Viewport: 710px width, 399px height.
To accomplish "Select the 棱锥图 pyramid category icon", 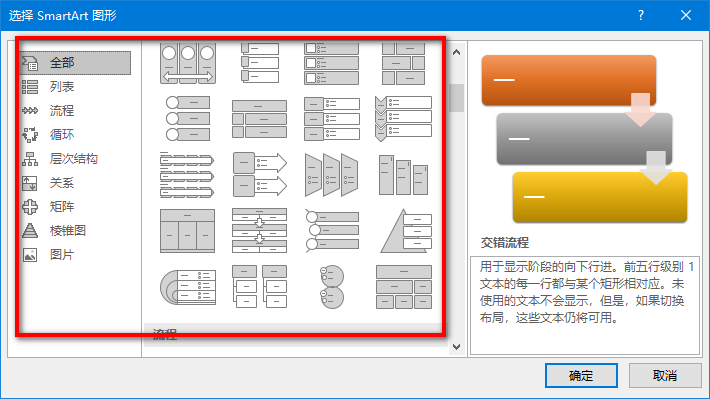I will [x=30, y=231].
